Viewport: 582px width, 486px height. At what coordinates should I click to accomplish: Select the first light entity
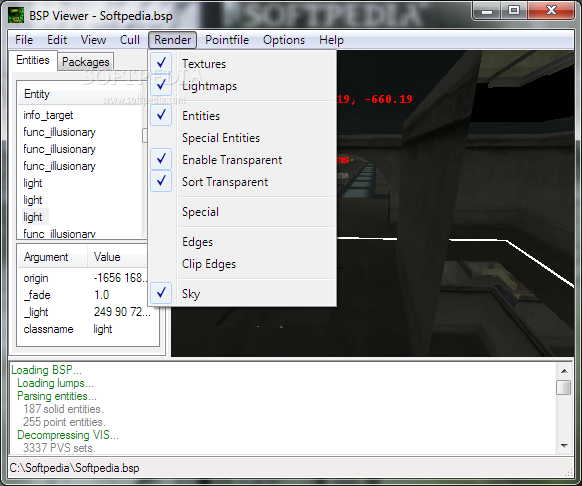click(x=33, y=183)
